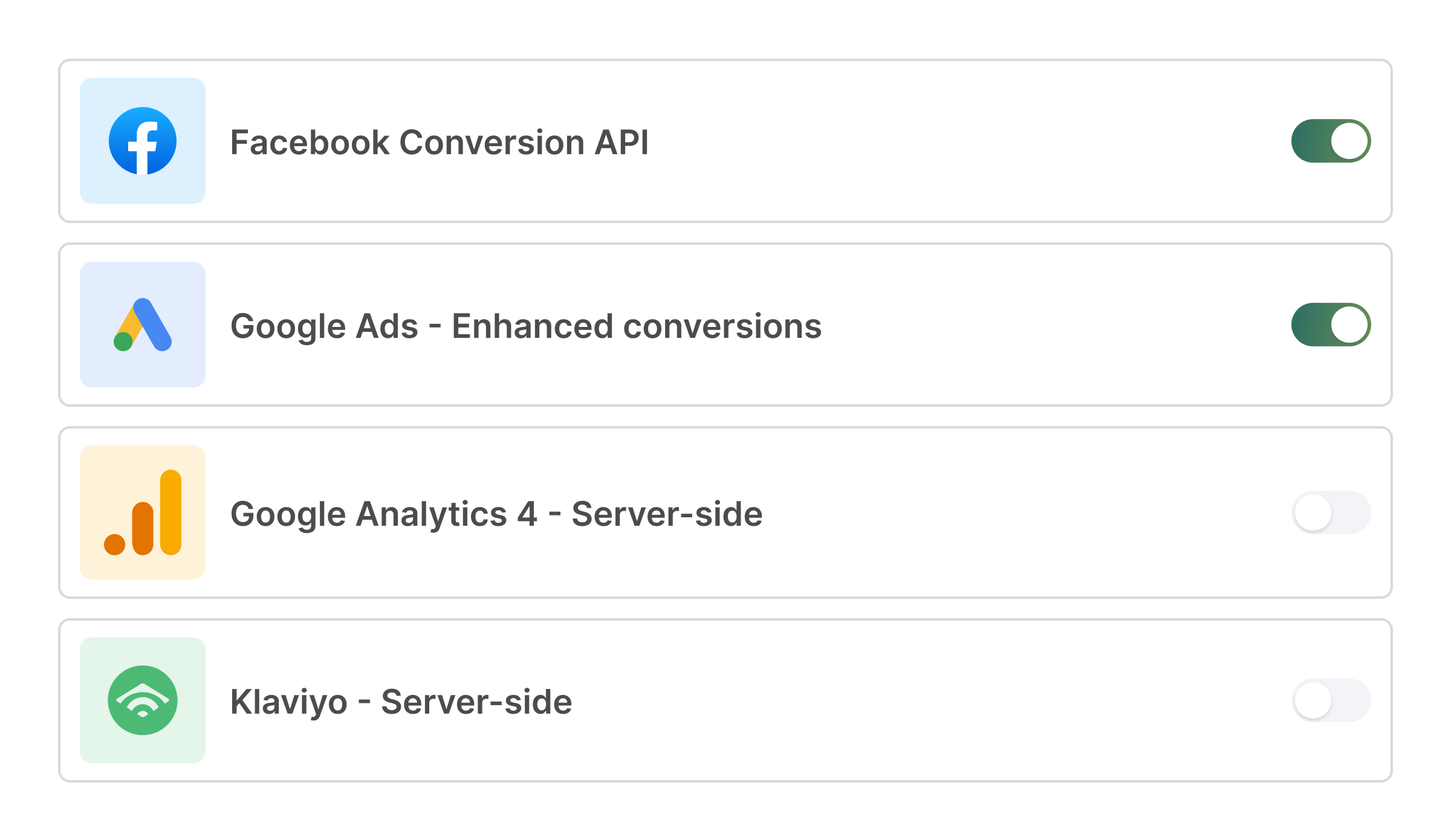Click empty space in the Facebook card
The height and width of the screenshot is (840, 1451).
pyautogui.click(x=967, y=141)
